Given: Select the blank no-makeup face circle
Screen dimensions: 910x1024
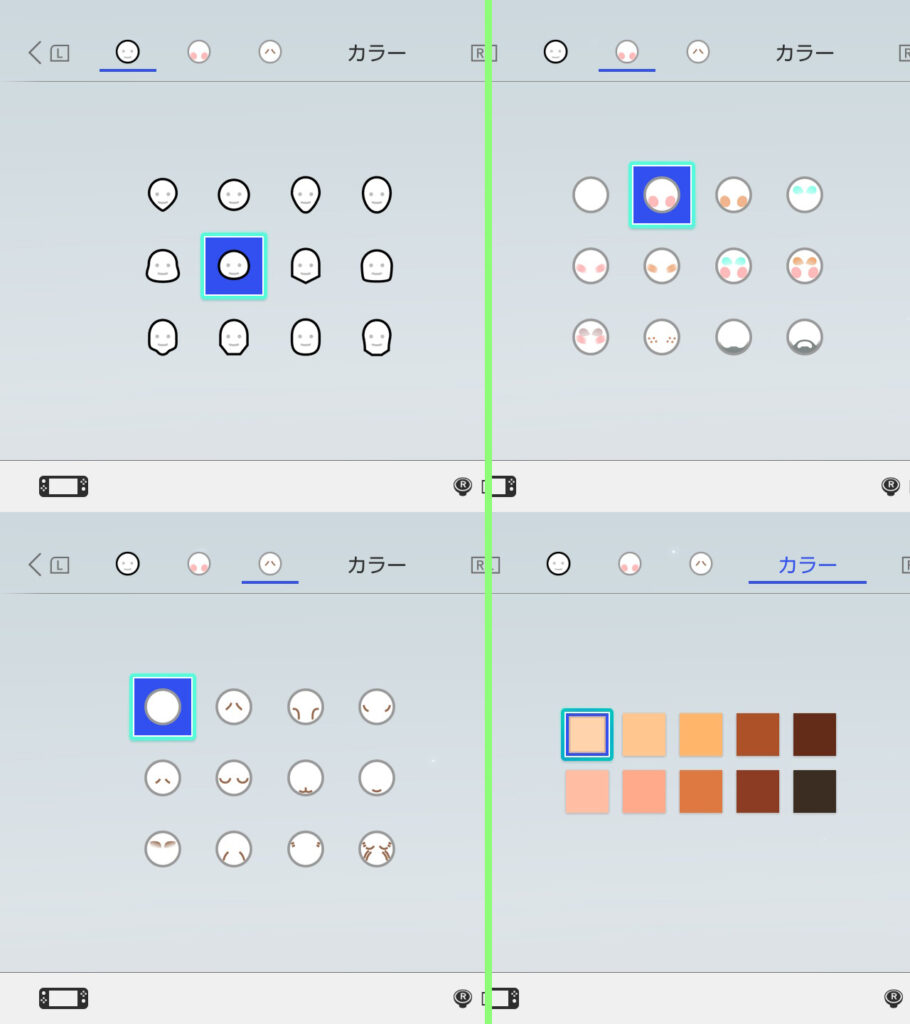Looking at the screenshot, I should 591,195.
